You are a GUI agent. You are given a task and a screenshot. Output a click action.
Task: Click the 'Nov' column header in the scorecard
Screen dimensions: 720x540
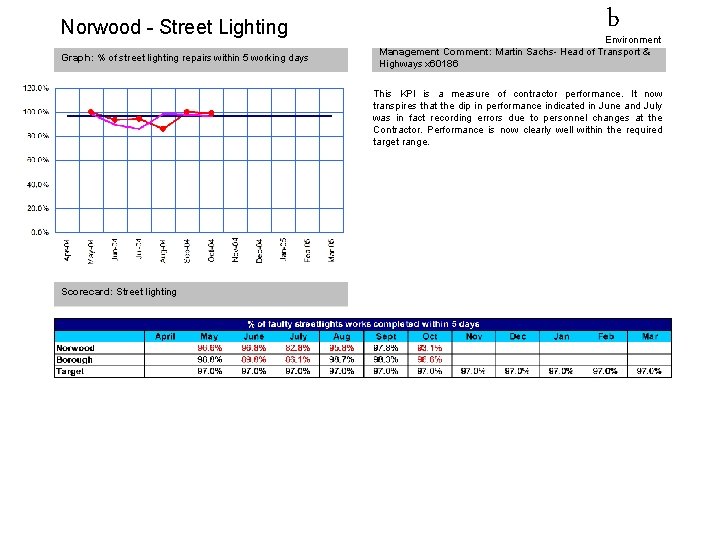coord(474,337)
